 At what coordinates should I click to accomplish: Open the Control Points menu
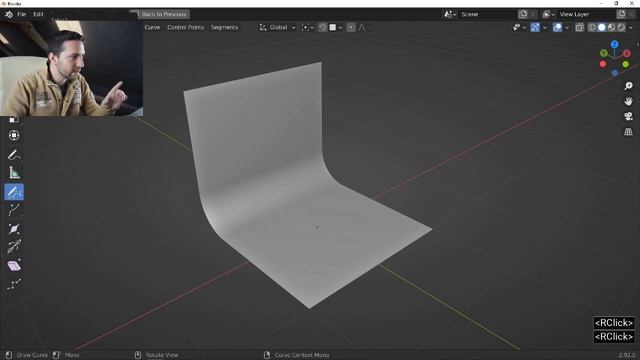[185, 27]
